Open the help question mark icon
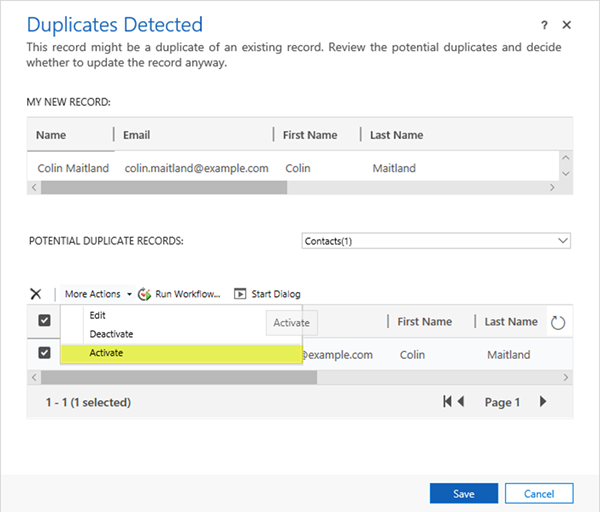Viewport: 600px width, 512px height. pos(545,25)
